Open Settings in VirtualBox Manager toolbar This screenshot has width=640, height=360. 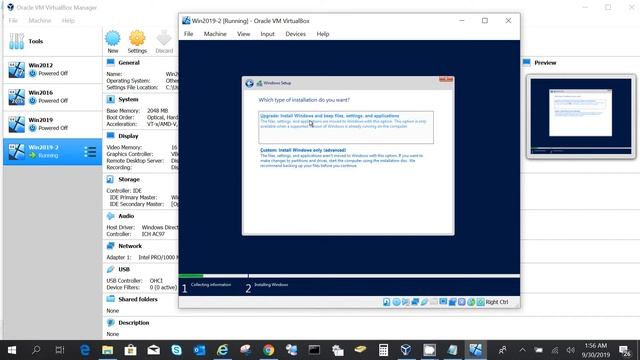pos(137,42)
